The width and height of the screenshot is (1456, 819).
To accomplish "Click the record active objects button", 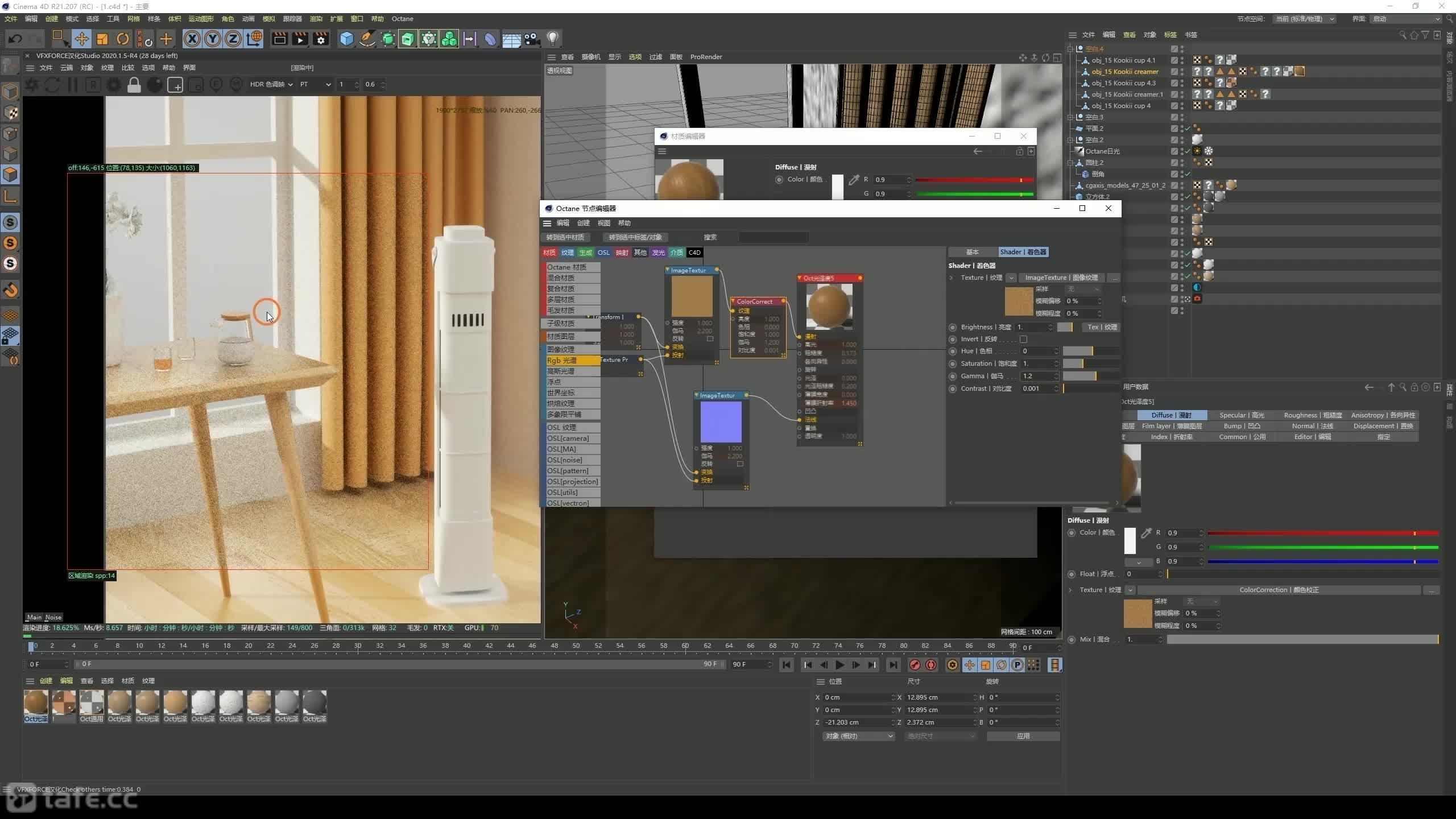I will point(915,665).
